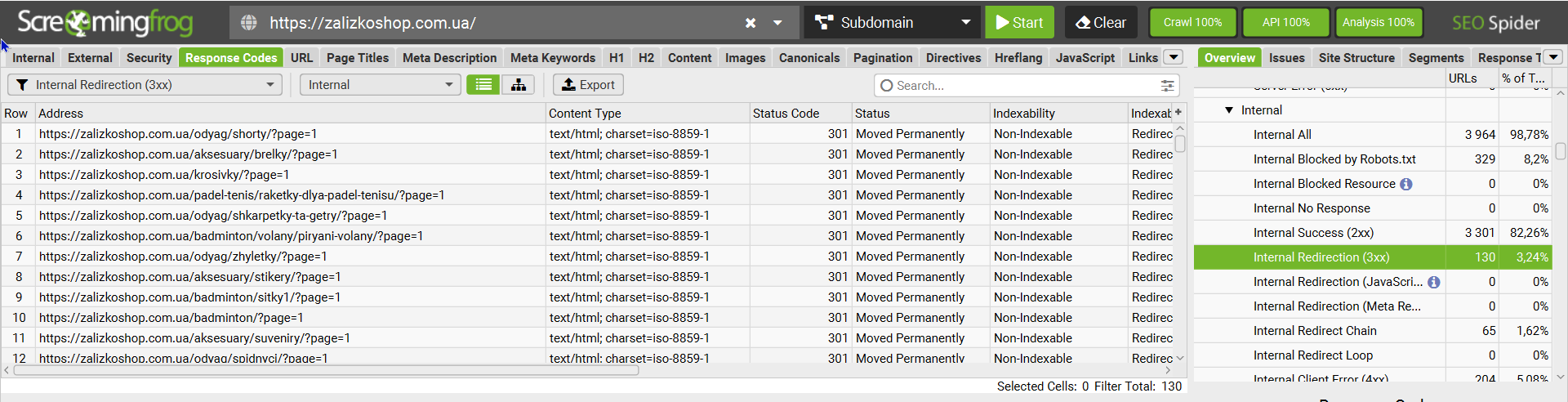Switch to the Page Titles tab
Image resolution: width=1568 pixels, height=402 pixels.
pos(357,58)
